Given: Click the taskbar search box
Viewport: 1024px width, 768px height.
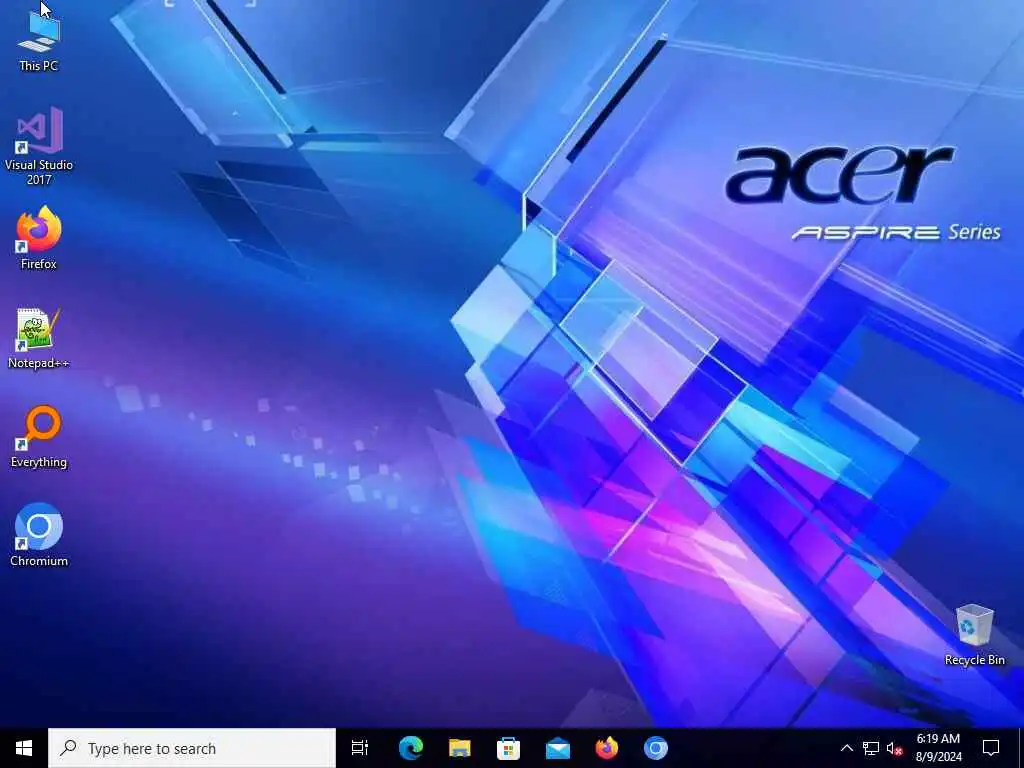Looking at the screenshot, I should [192, 748].
